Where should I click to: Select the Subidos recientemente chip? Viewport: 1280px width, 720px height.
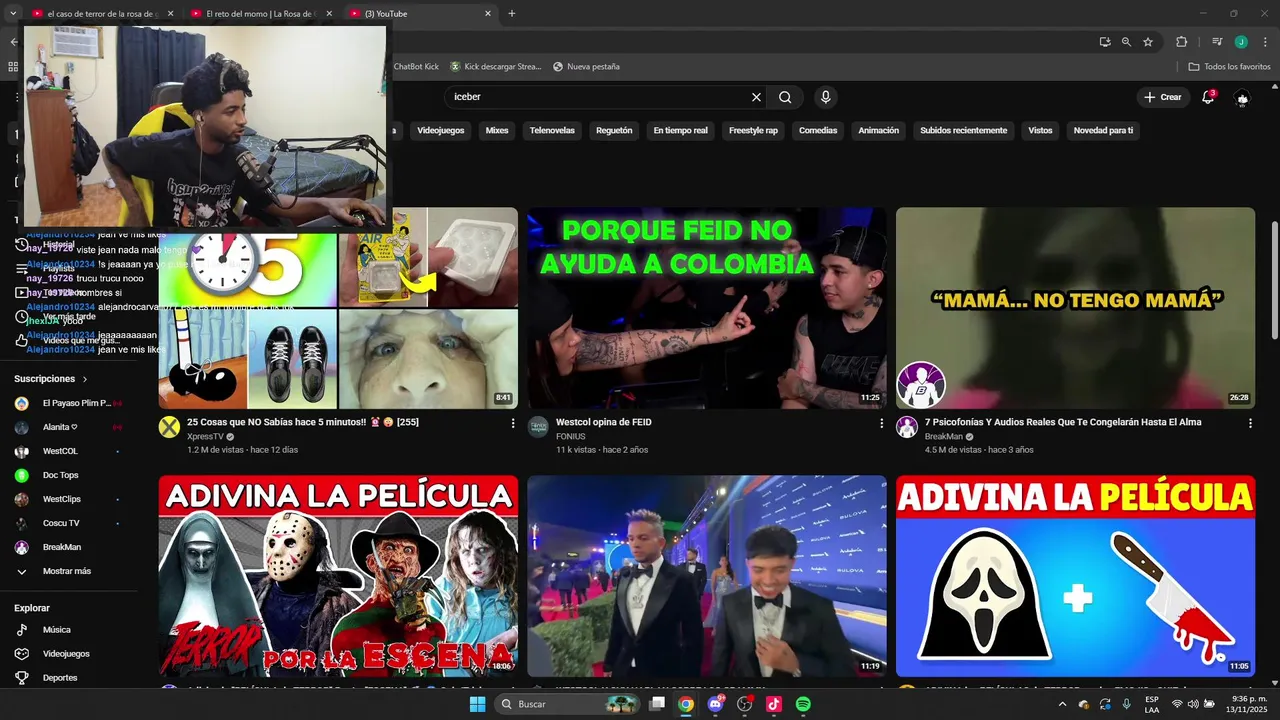(964, 130)
